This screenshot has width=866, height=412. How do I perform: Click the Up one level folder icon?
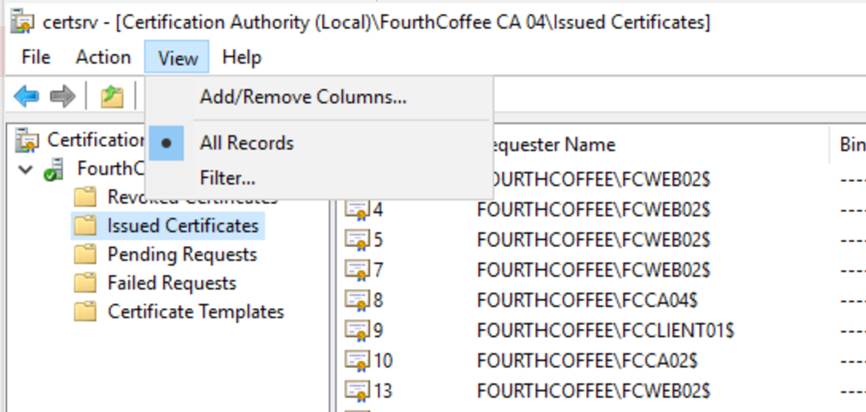pos(112,96)
